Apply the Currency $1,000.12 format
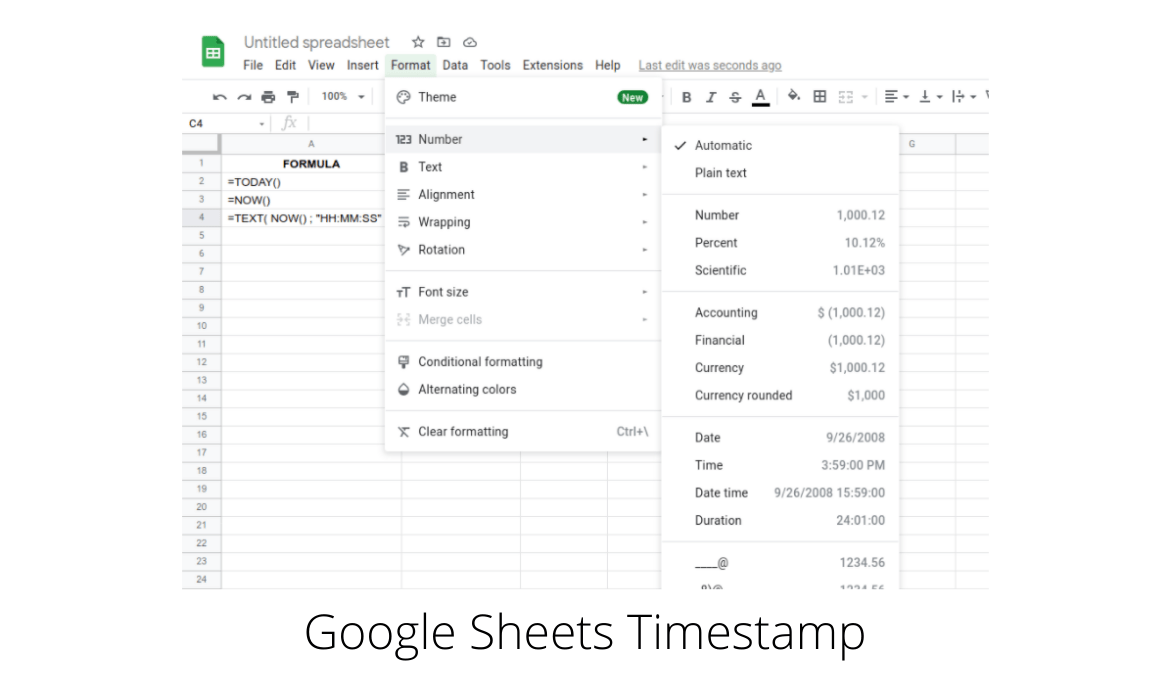Image resolution: width=1170 pixels, height=700 pixels. tap(780, 368)
